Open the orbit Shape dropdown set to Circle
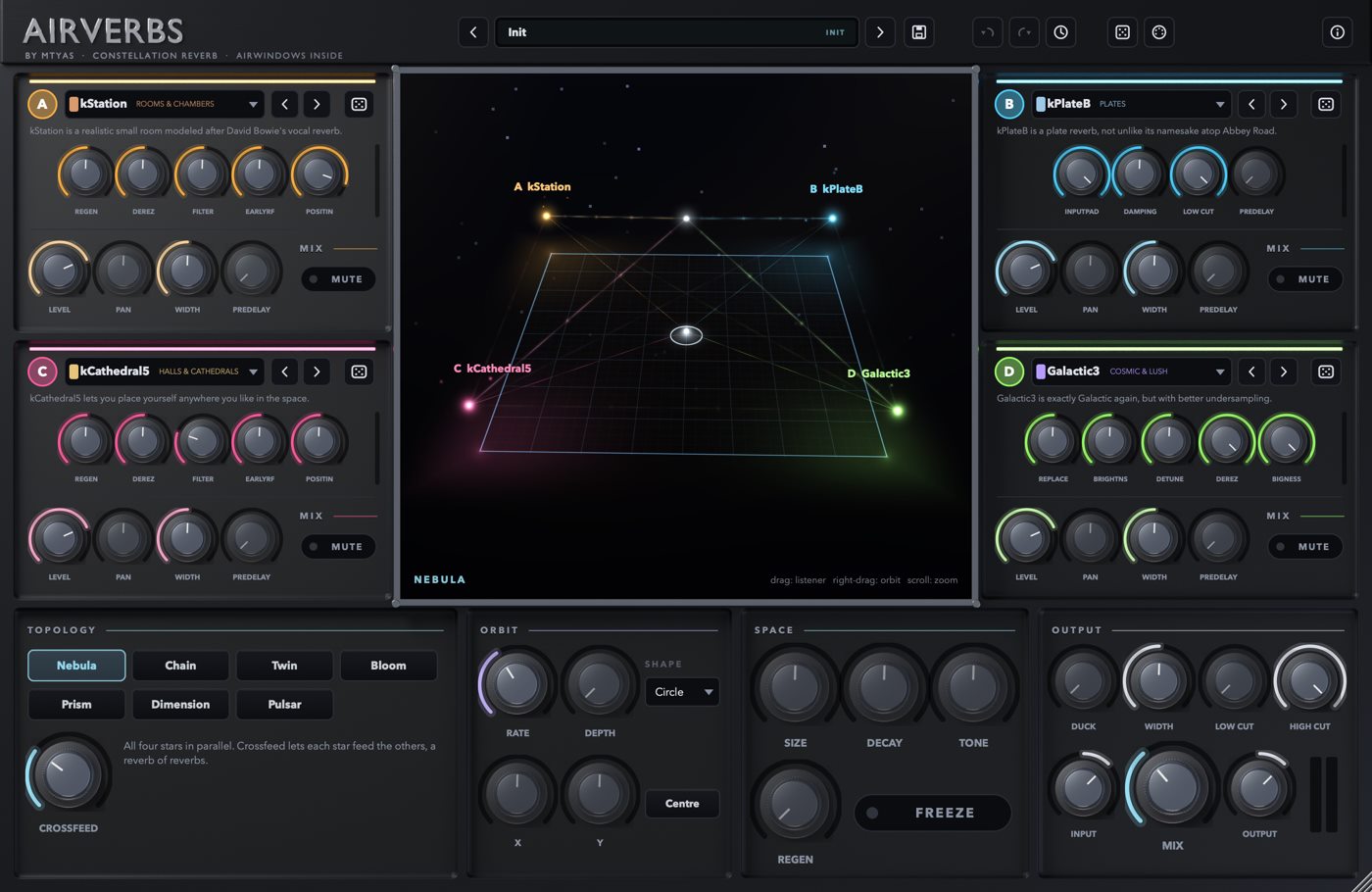The height and width of the screenshot is (892, 1372). 682,692
